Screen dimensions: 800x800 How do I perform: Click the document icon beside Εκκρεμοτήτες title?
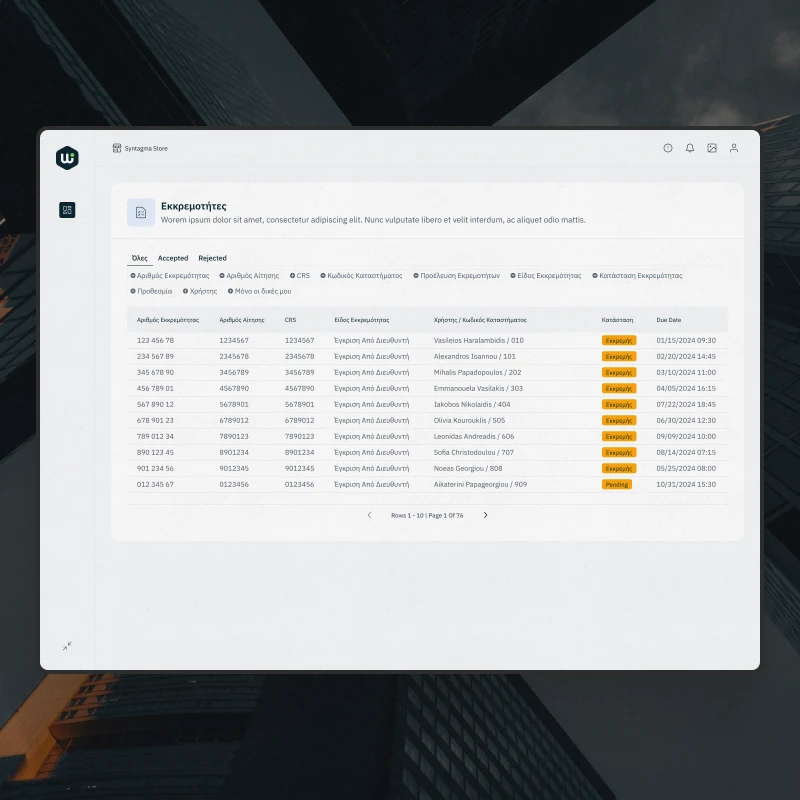(141, 212)
